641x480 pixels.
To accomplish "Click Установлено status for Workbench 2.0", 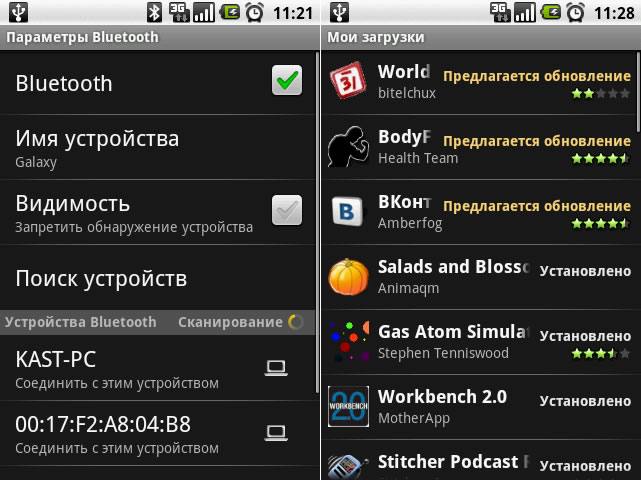I will point(585,401).
